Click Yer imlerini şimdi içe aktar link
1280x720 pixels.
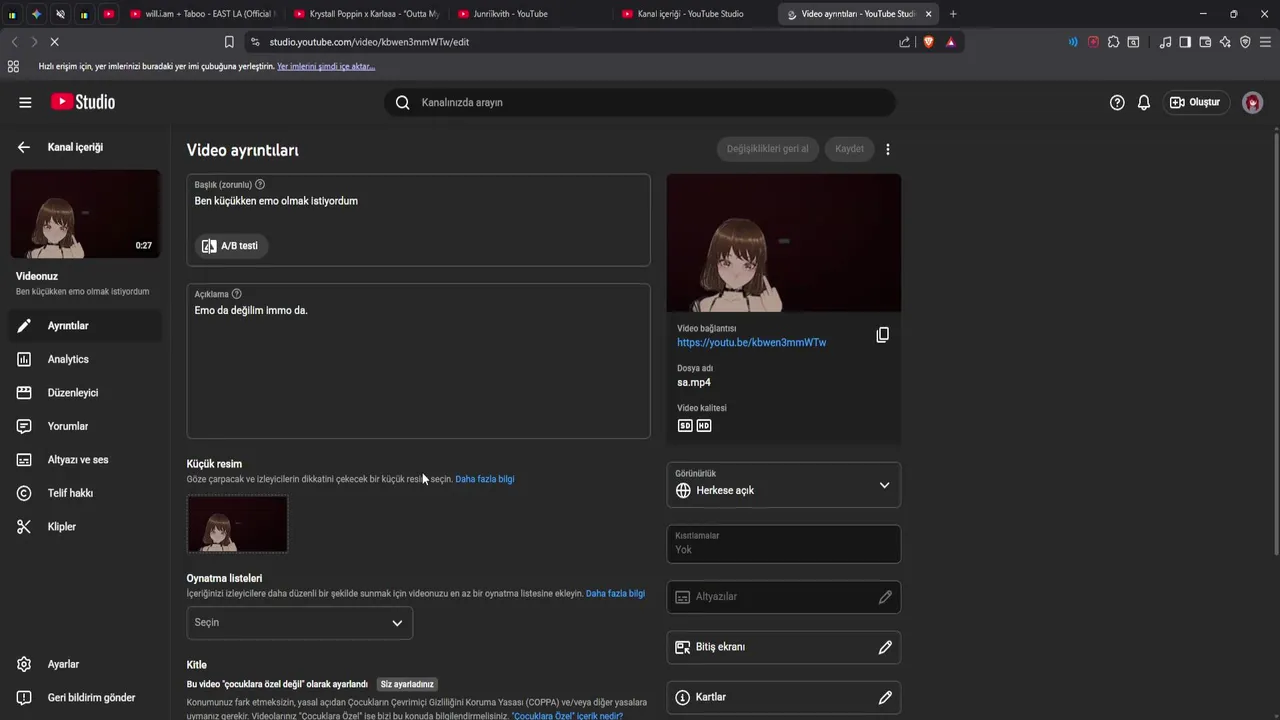click(x=326, y=66)
